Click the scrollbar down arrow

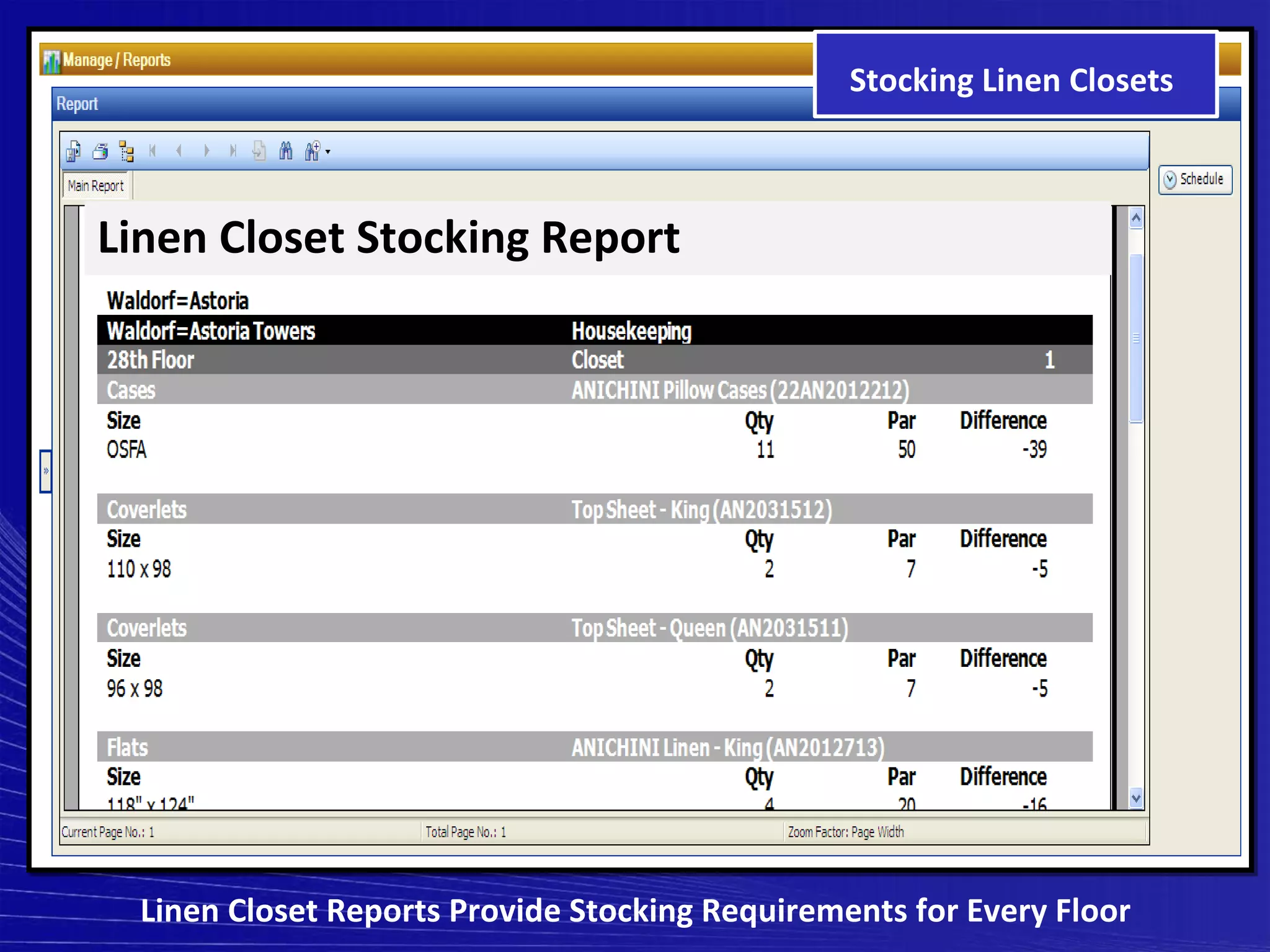[1136, 798]
